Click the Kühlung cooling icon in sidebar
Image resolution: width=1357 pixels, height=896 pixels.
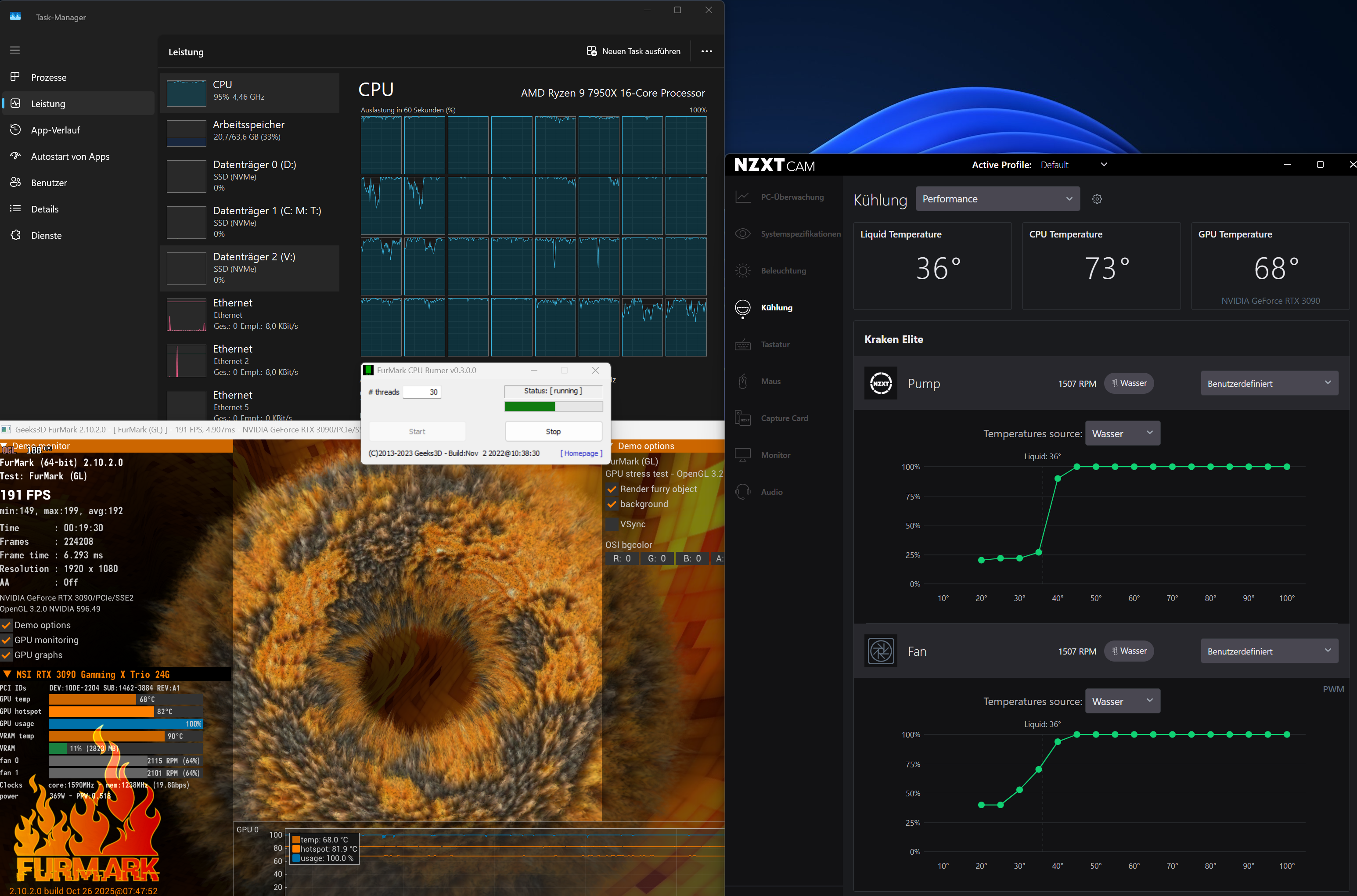(x=742, y=308)
